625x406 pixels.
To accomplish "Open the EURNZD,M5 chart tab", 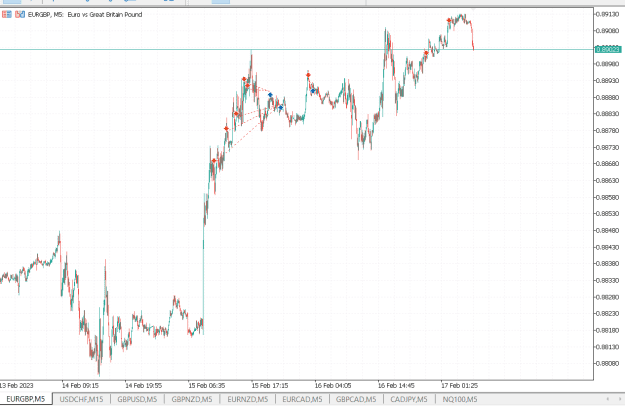I will click(248, 399).
